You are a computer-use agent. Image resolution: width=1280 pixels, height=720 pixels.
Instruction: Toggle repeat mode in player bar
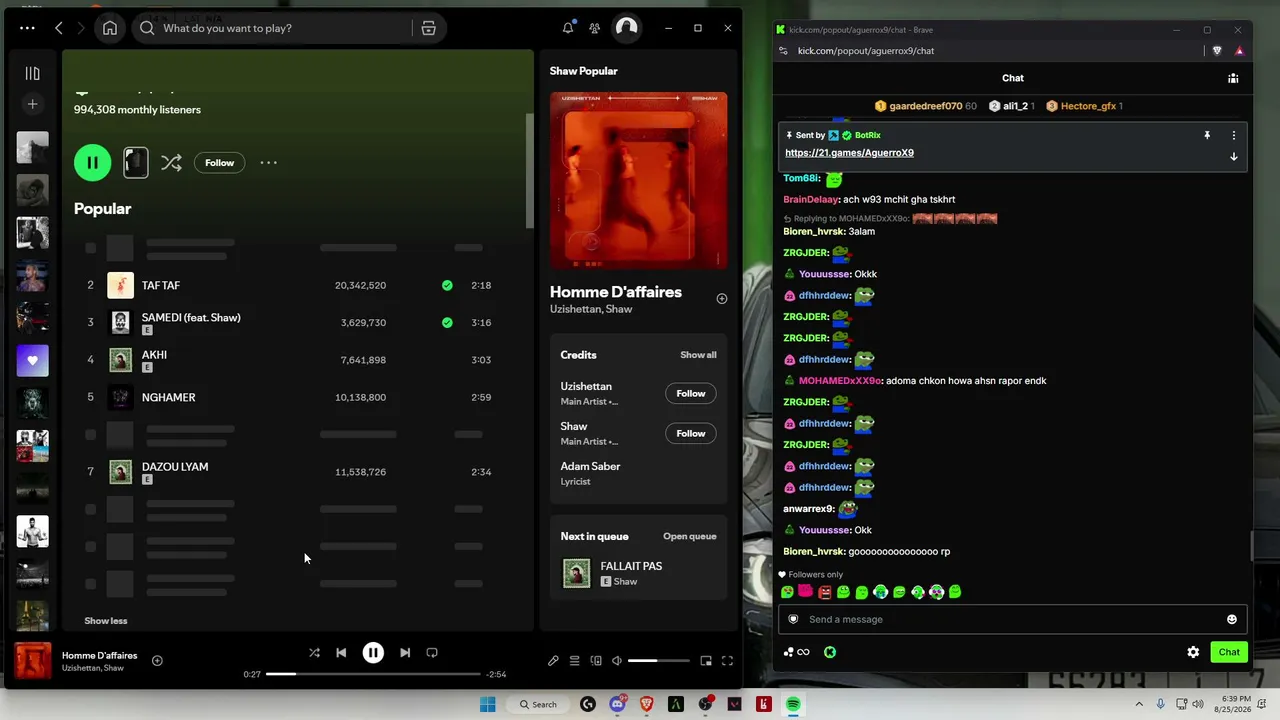(432, 653)
